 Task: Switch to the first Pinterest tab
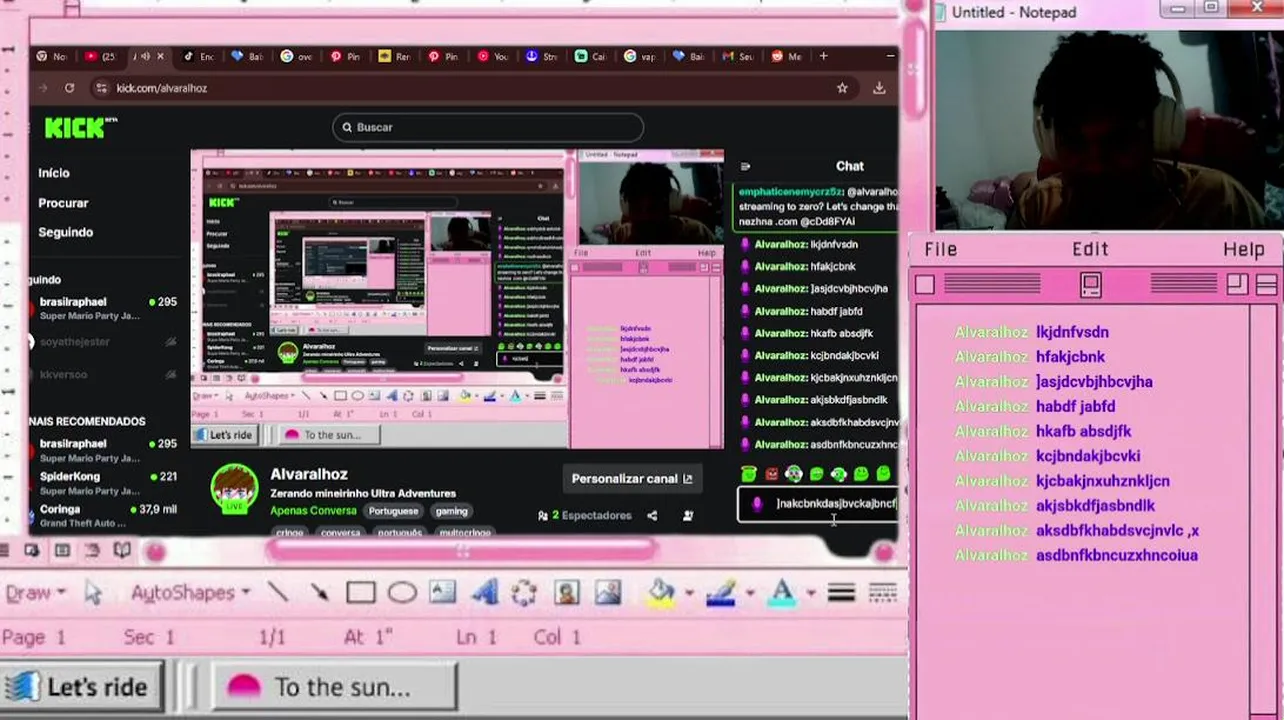pos(346,56)
